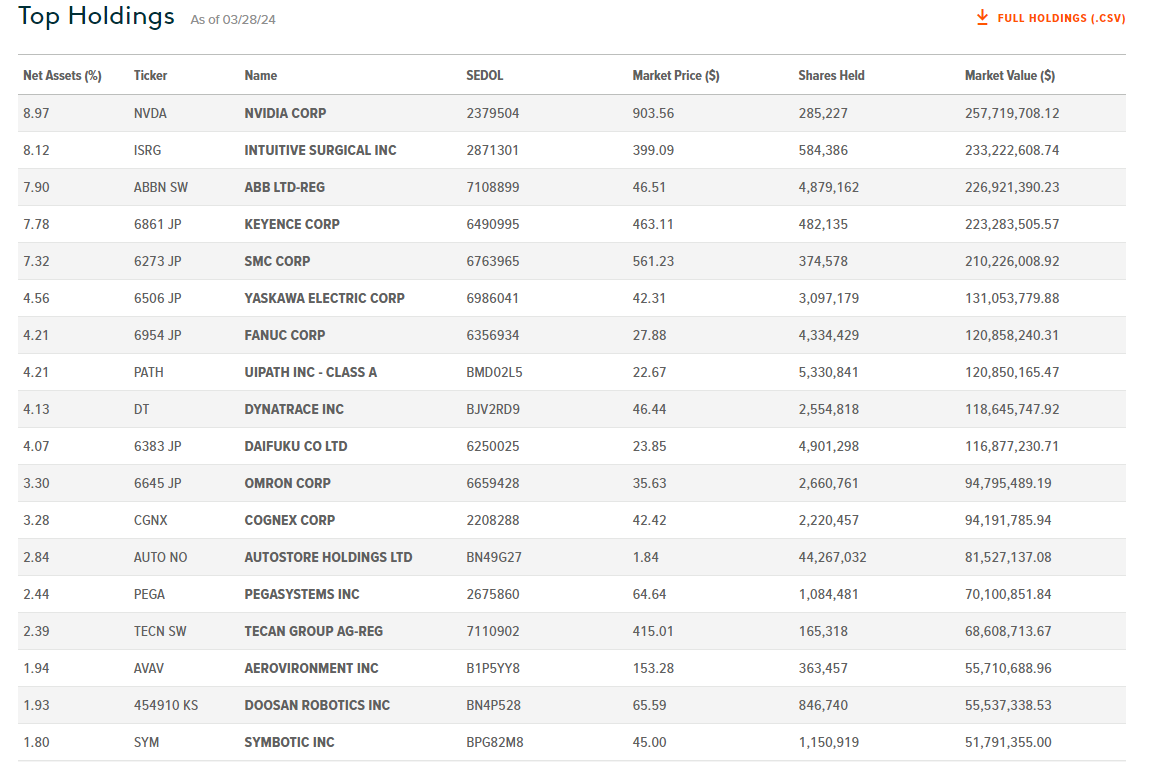Screen dimensions: 1157x762
Task: Click the 6273 JP ticker cell
Action: coord(157,261)
